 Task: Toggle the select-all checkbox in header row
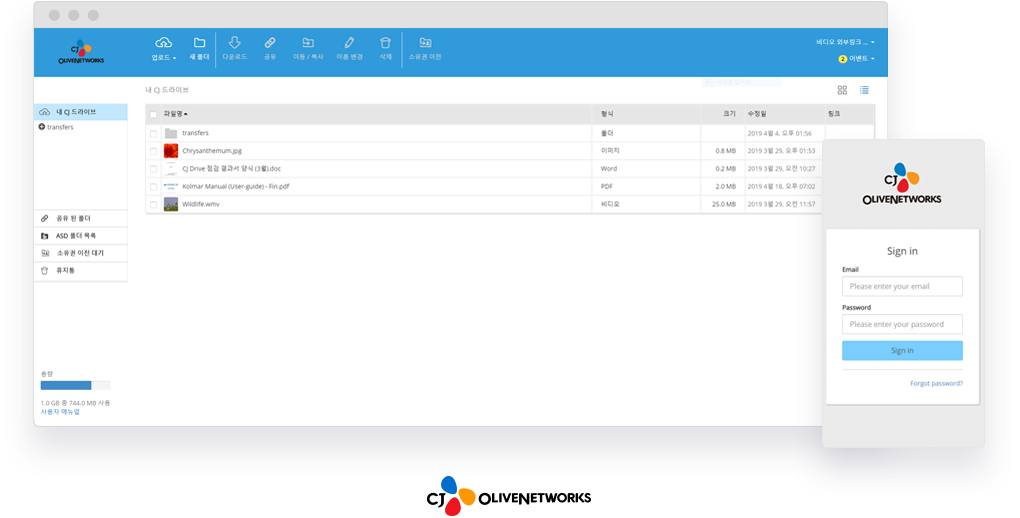tap(154, 115)
